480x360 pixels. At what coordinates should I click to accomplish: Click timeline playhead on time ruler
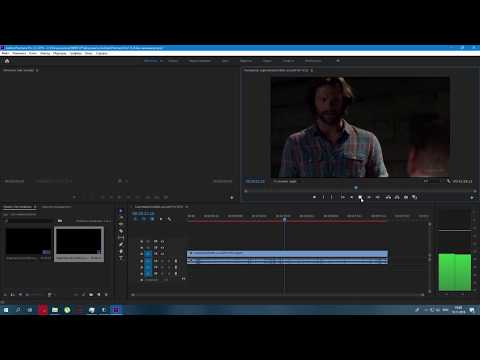(x=284, y=219)
